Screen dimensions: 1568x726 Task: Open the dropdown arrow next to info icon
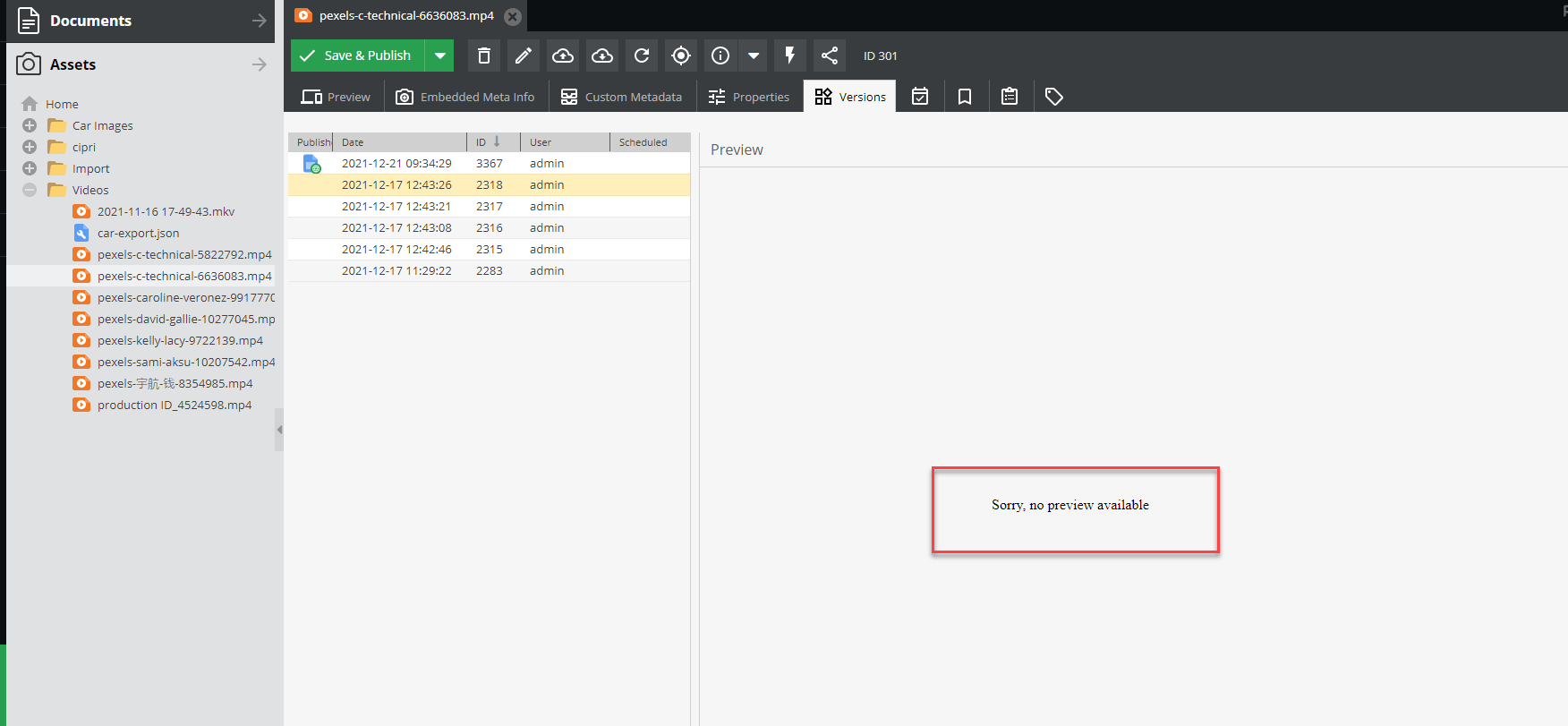[x=754, y=56]
